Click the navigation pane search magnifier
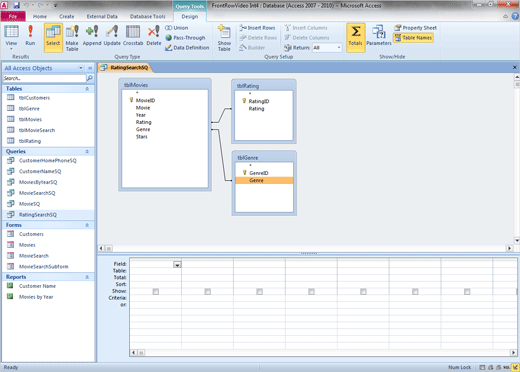Screen dimensions: 520x372 pyautogui.click(x=90, y=78)
